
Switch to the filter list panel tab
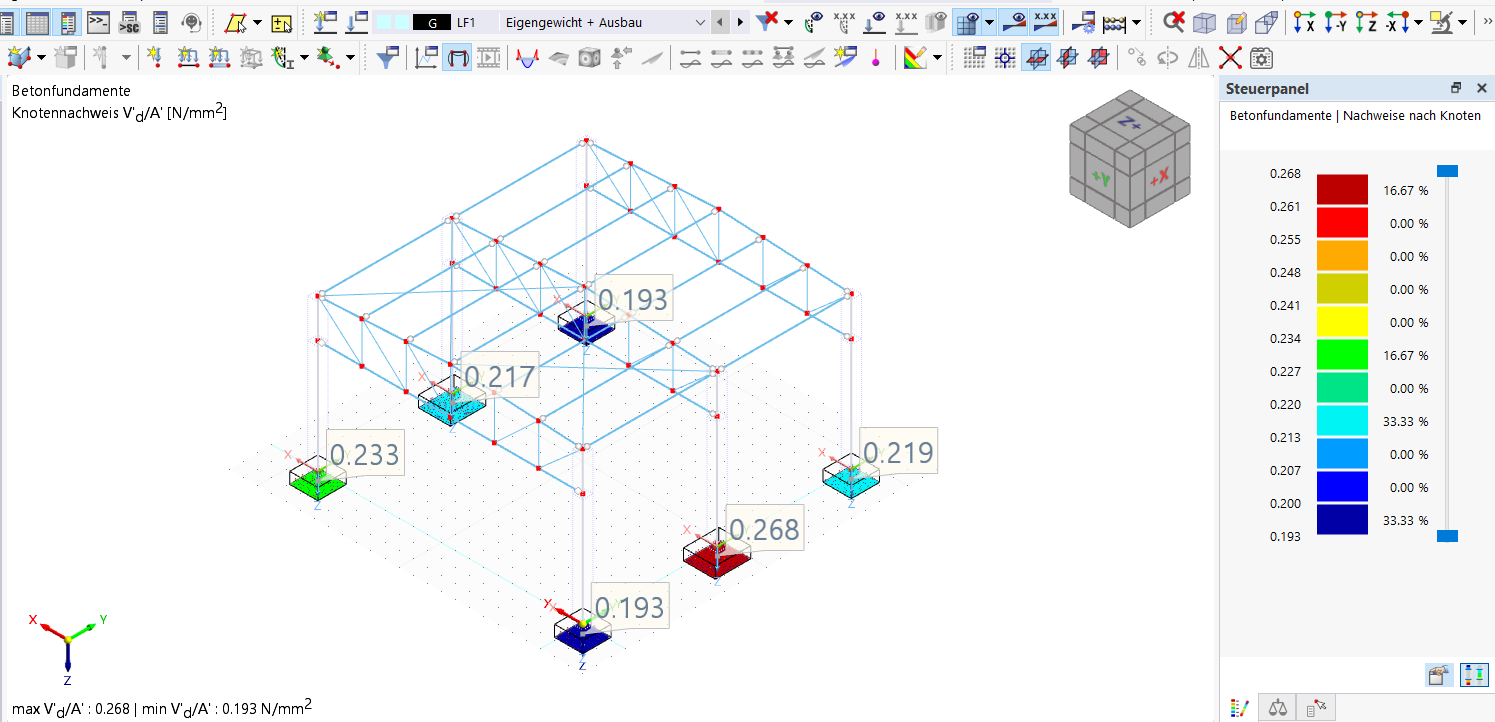[1316, 708]
